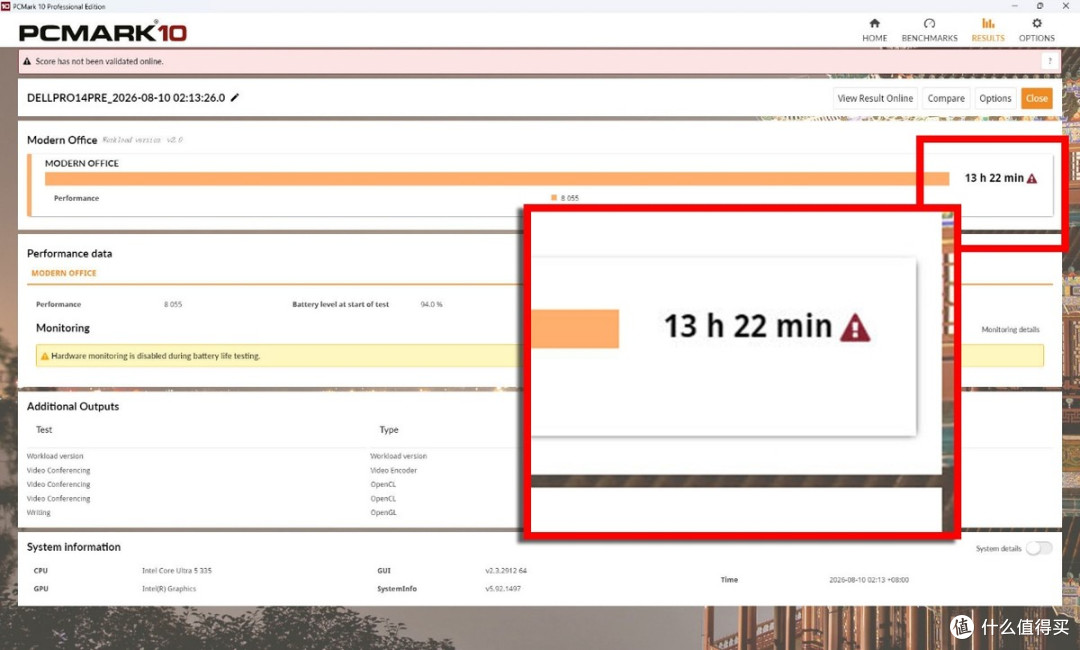1080x650 pixels.
Task: Click the SystemInfo version v5.92.1497
Action: (x=503, y=589)
